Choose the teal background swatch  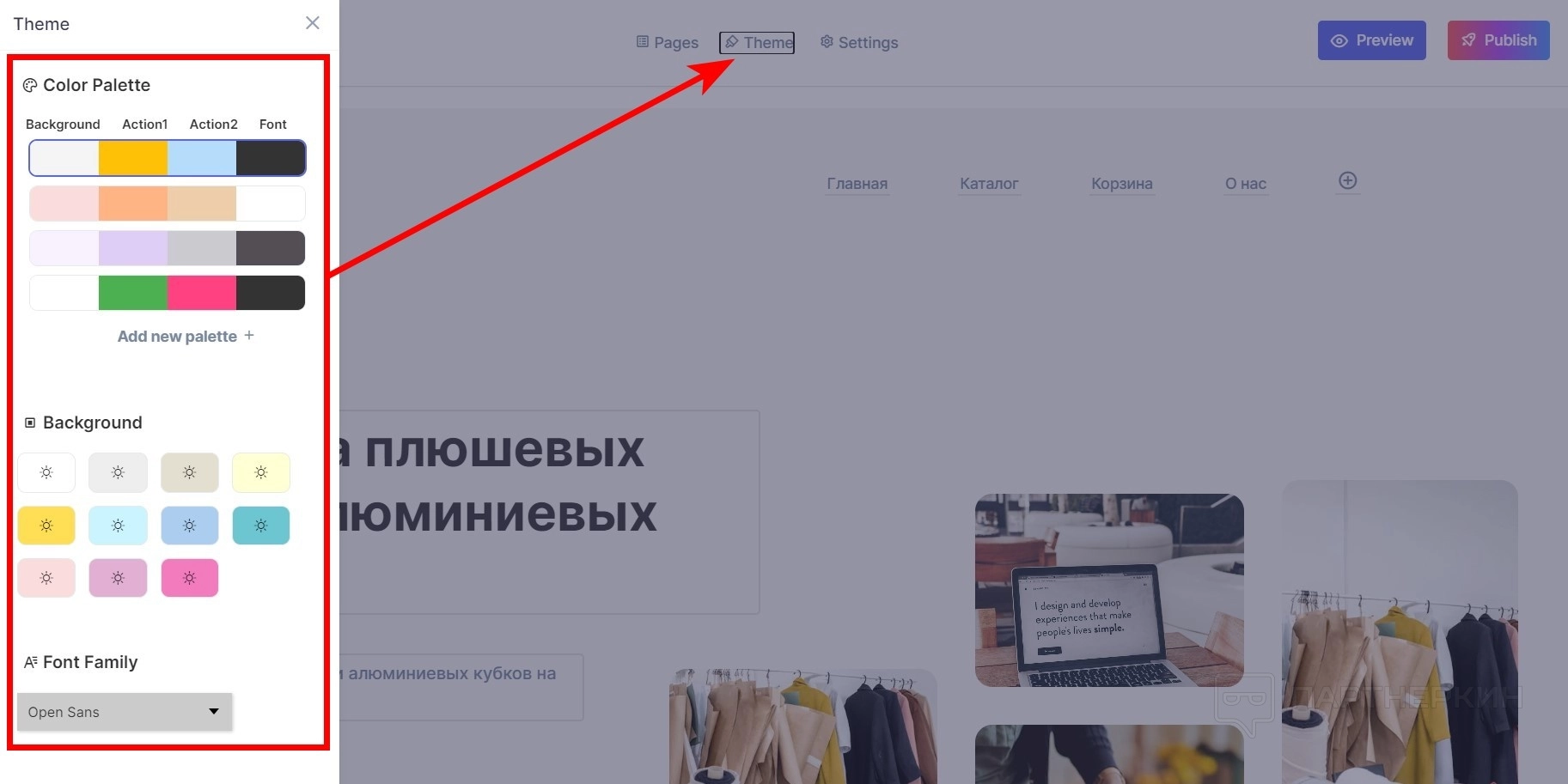coord(261,526)
